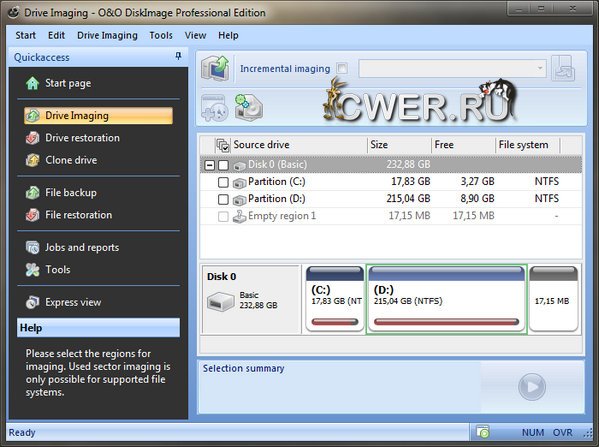
Task: Click the start imaging play button
Action: pos(532,387)
